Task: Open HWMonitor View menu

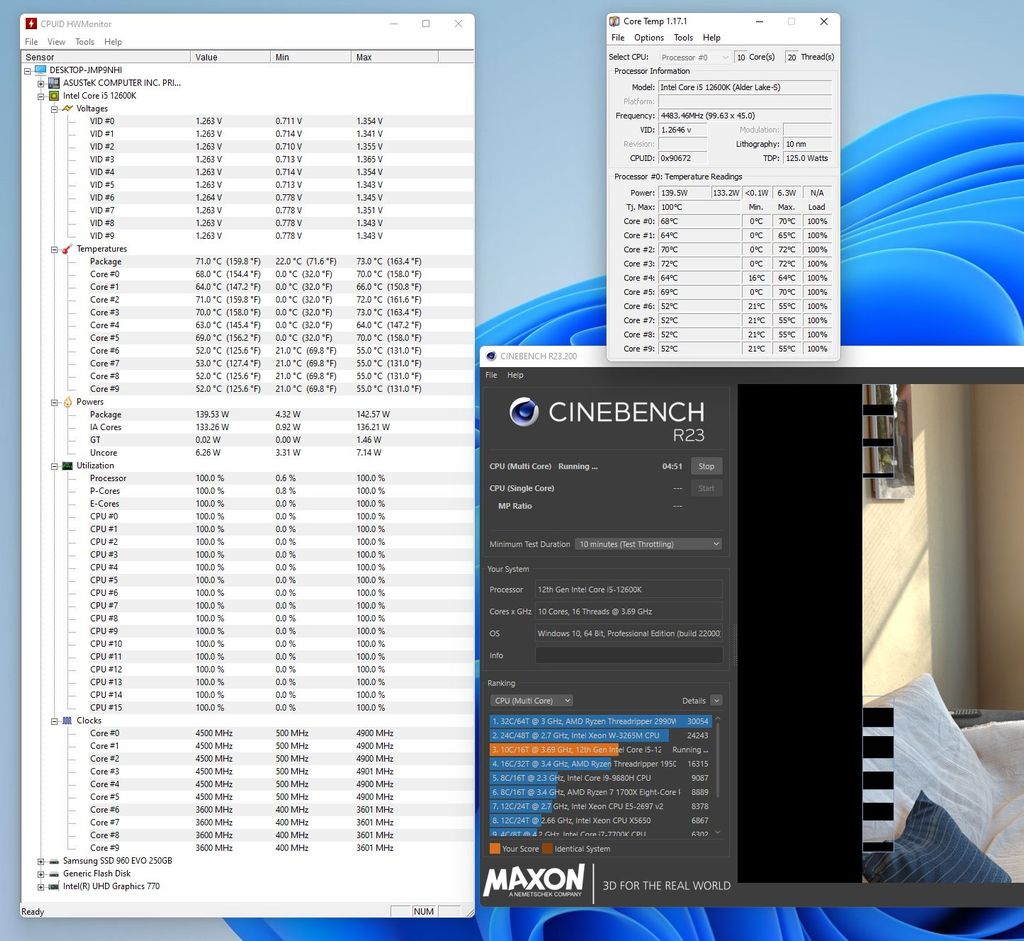Action: (56, 42)
